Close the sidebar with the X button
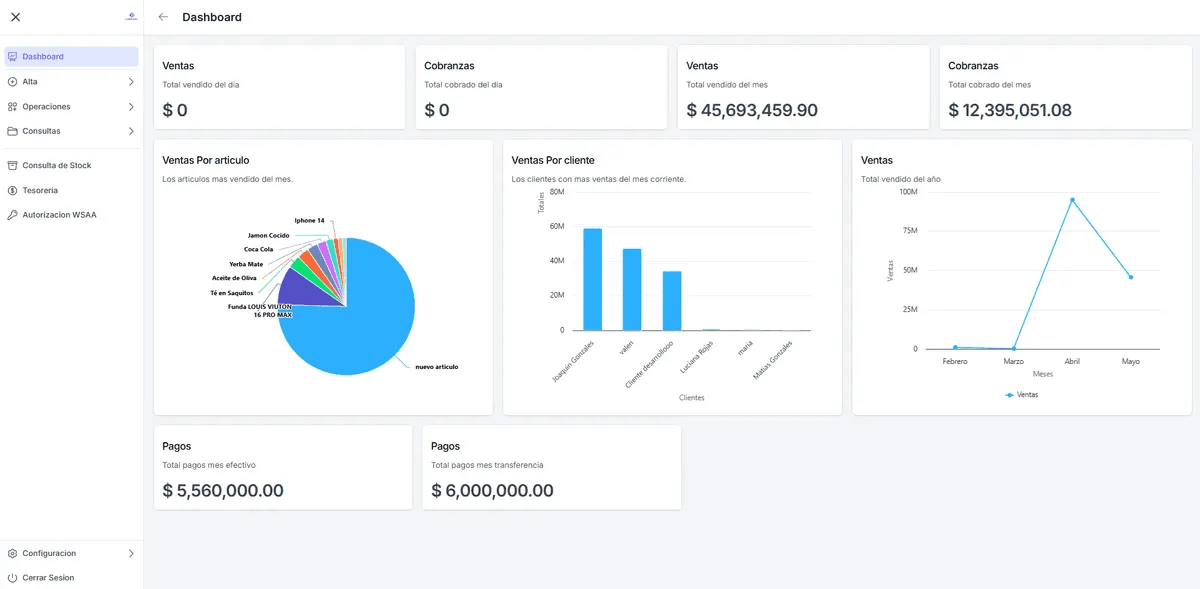 pyautogui.click(x=15, y=16)
